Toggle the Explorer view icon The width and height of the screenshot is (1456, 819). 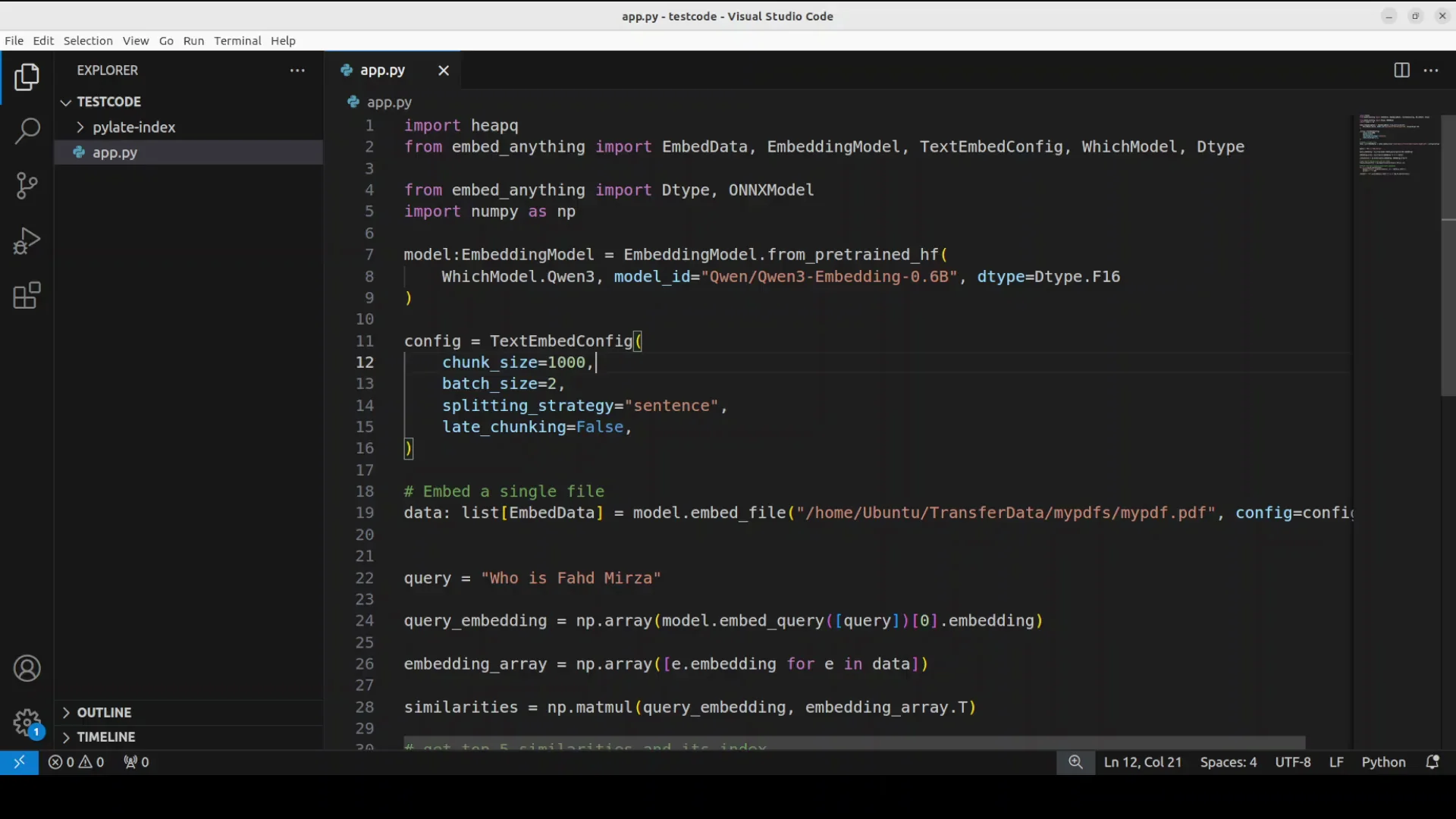tap(27, 77)
